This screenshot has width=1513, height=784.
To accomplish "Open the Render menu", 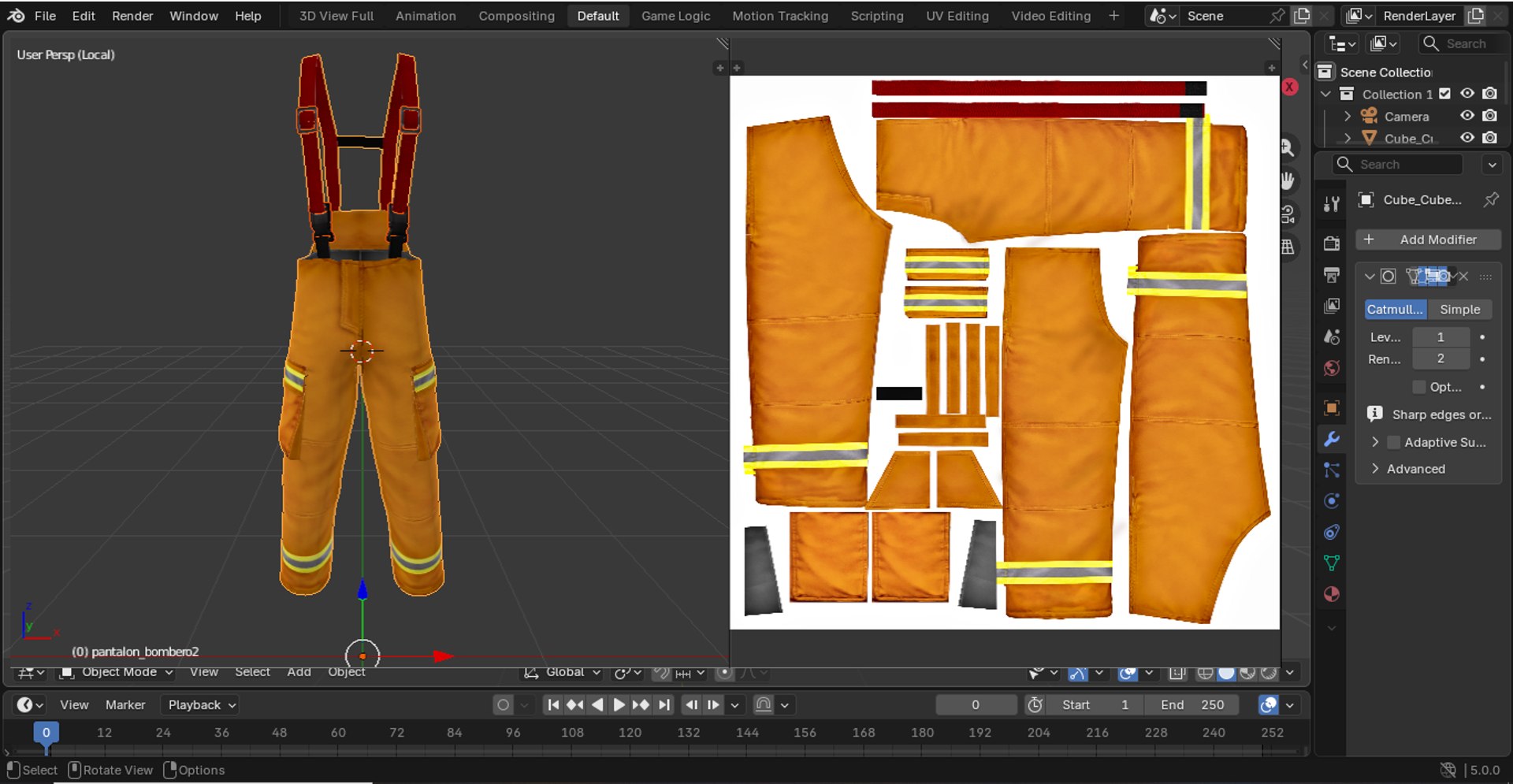I will tap(132, 16).
